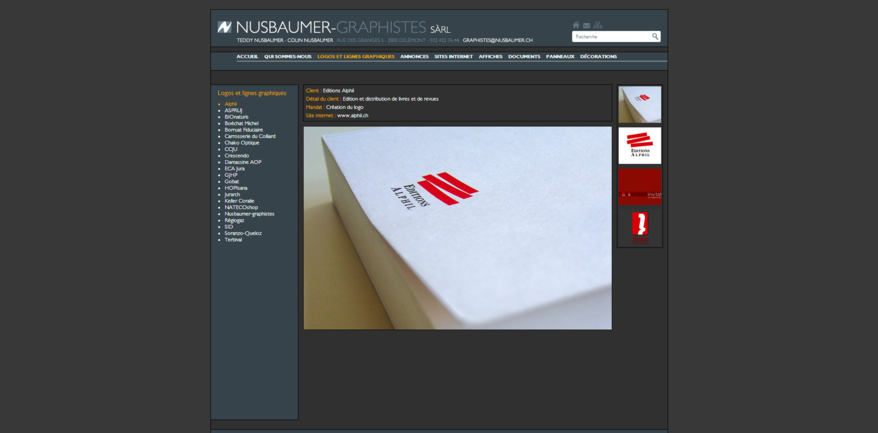Open the ACCUEIL menu item
878x433 pixels.
tap(247, 57)
